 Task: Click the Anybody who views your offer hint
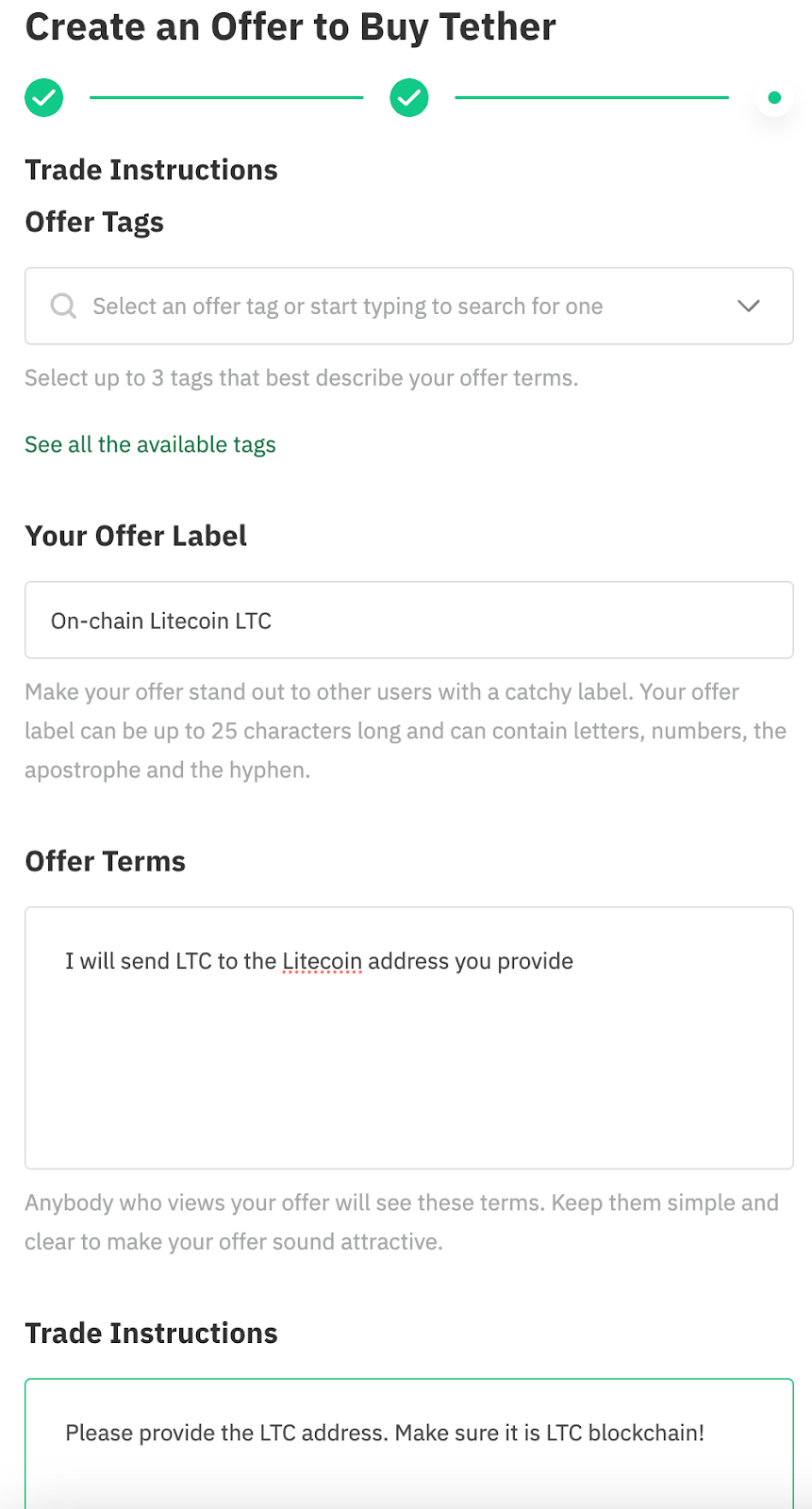pyautogui.click(x=402, y=1222)
